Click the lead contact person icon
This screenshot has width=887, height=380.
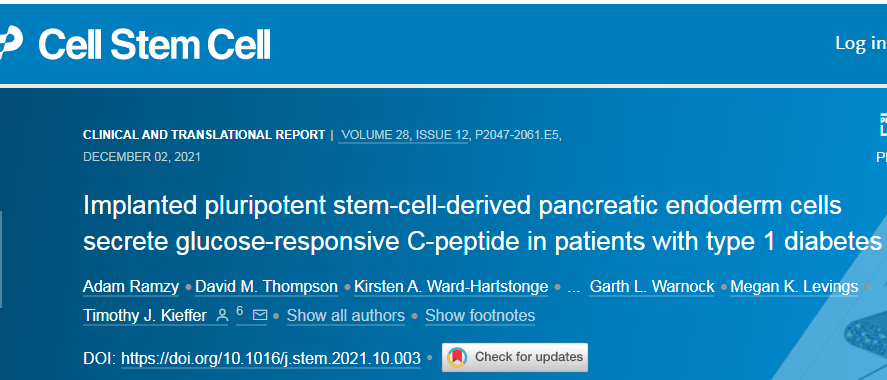pyautogui.click(x=223, y=315)
